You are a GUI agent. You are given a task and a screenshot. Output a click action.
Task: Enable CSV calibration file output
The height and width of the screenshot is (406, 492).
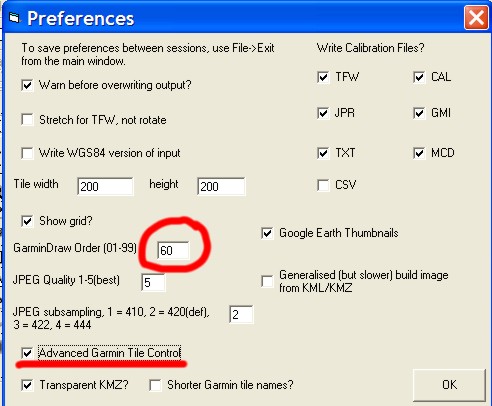pos(323,185)
